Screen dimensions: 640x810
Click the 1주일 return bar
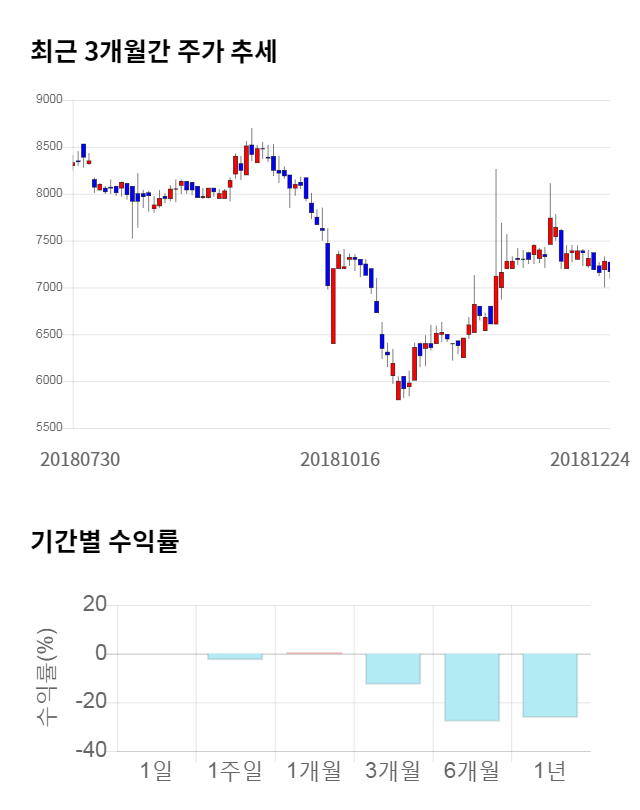235,657
